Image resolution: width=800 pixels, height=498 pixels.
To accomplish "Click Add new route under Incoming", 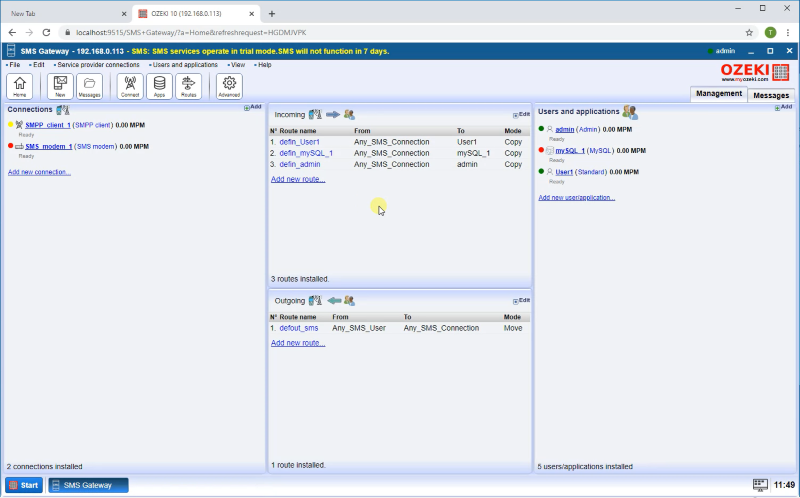I will [298, 179].
